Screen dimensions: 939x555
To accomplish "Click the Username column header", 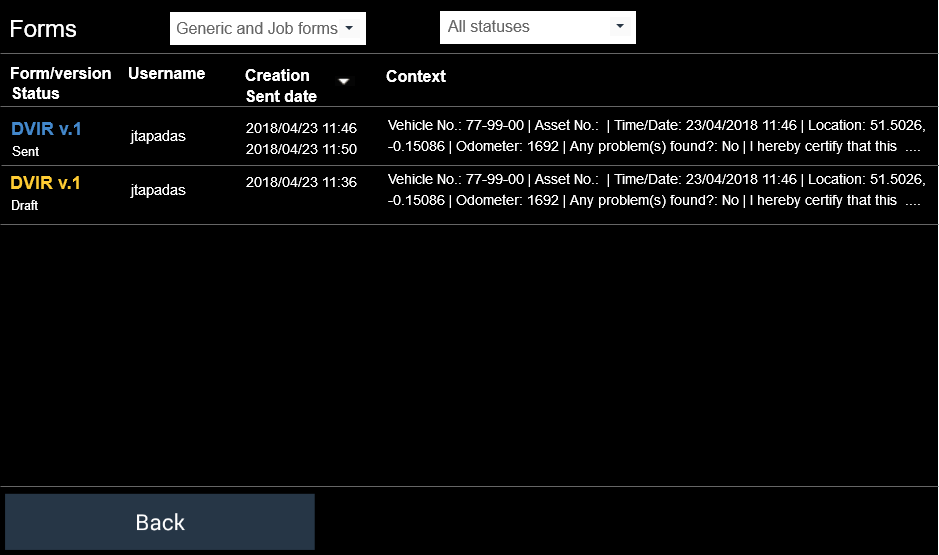I will [x=166, y=73].
